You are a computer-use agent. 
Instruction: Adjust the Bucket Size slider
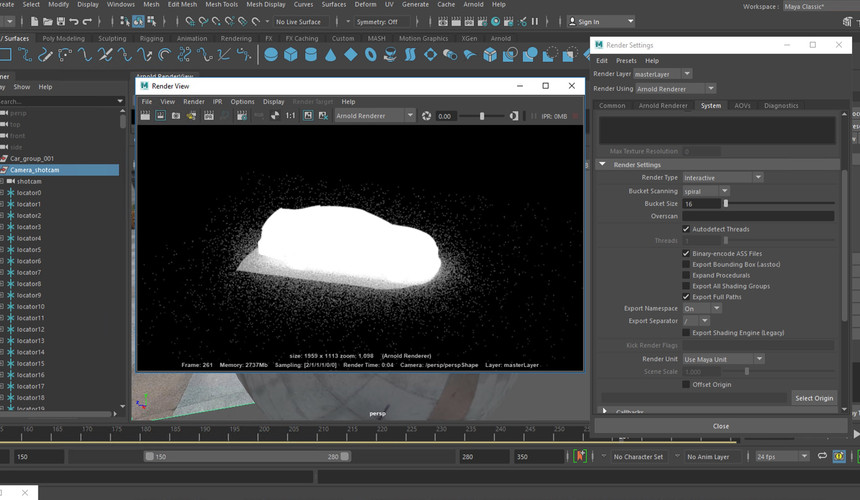click(x=726, y=204)
